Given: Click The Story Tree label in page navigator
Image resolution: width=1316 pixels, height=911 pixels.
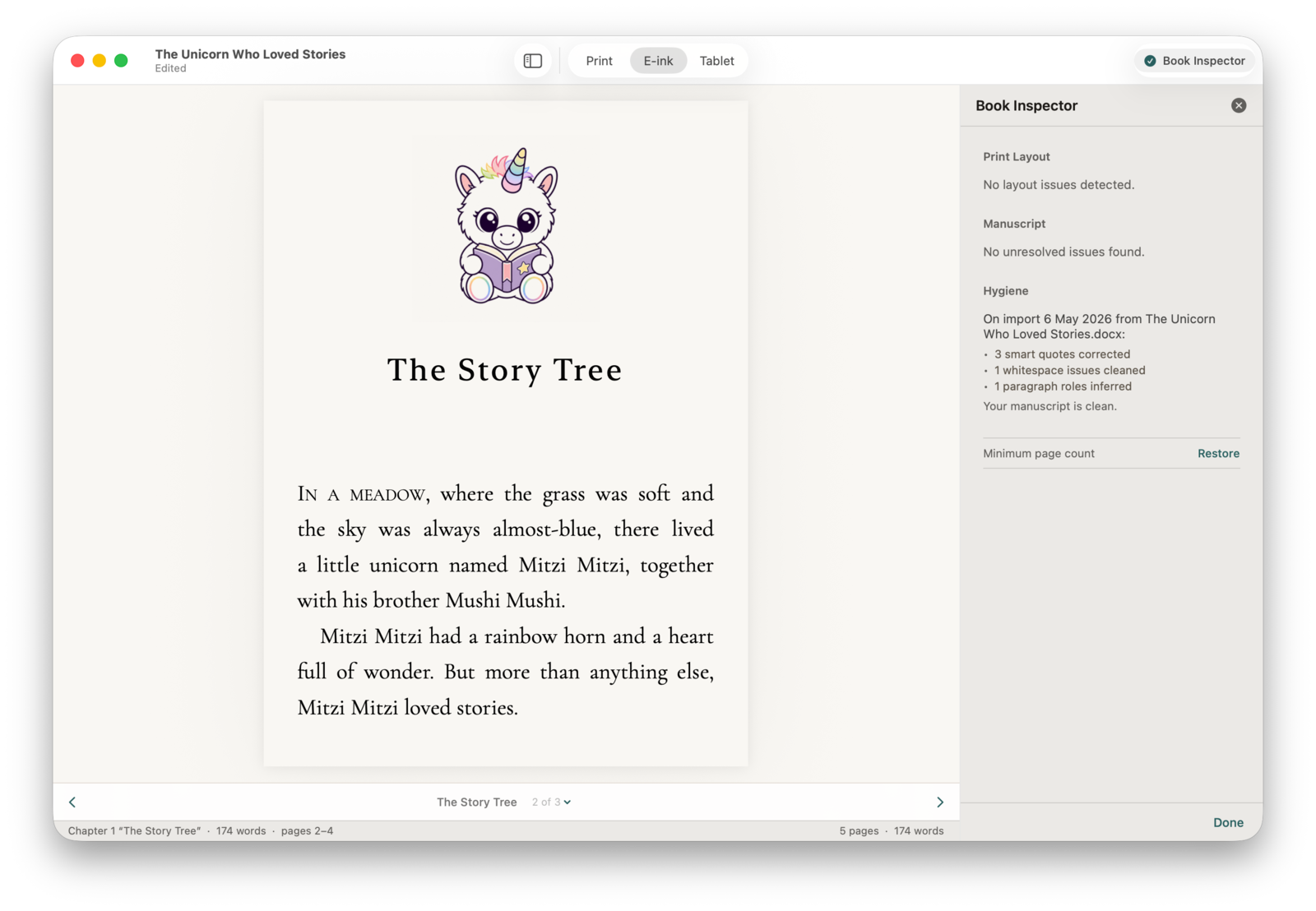Looking at the screenshot, I should [x=476, y=802].
